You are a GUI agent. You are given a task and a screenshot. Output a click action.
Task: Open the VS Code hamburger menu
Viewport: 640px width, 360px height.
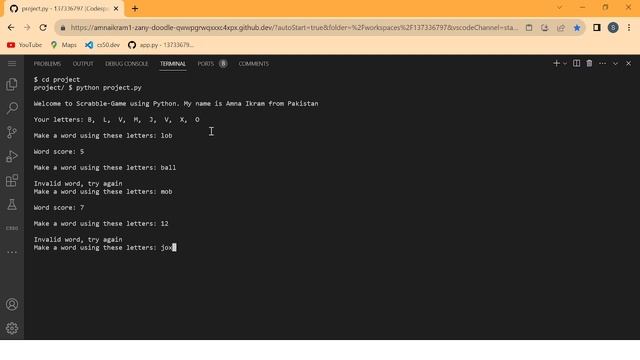pyautogui.click(x=12, y=63)
